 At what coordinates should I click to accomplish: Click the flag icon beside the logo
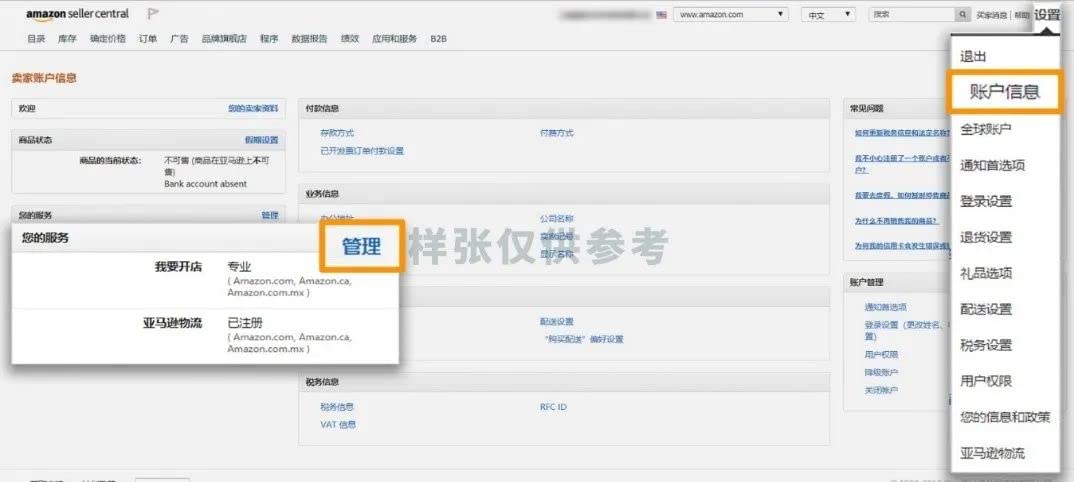point(153,14)
